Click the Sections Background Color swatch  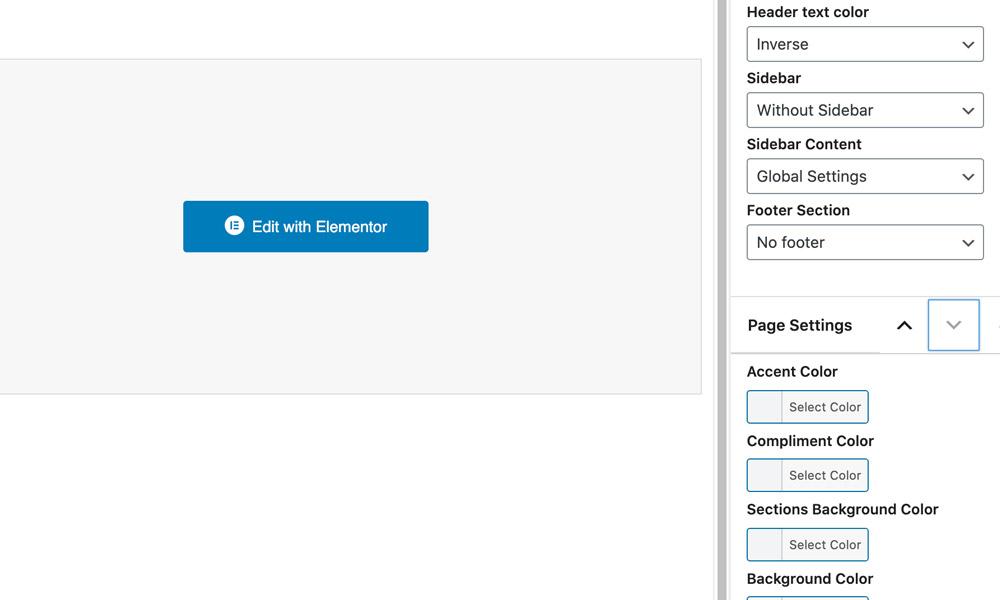765,545
